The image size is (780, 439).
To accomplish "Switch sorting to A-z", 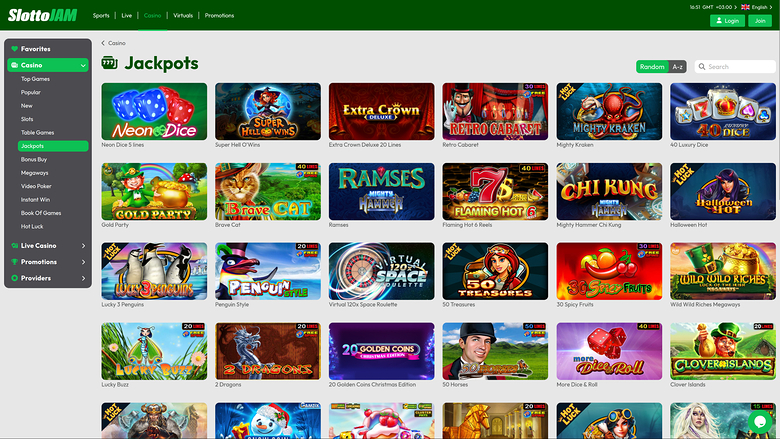I will [677, 67].
